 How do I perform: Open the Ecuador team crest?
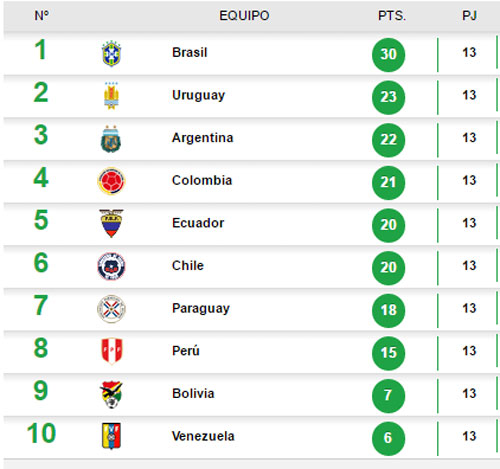pyautogui.click(x=111, y=223)
